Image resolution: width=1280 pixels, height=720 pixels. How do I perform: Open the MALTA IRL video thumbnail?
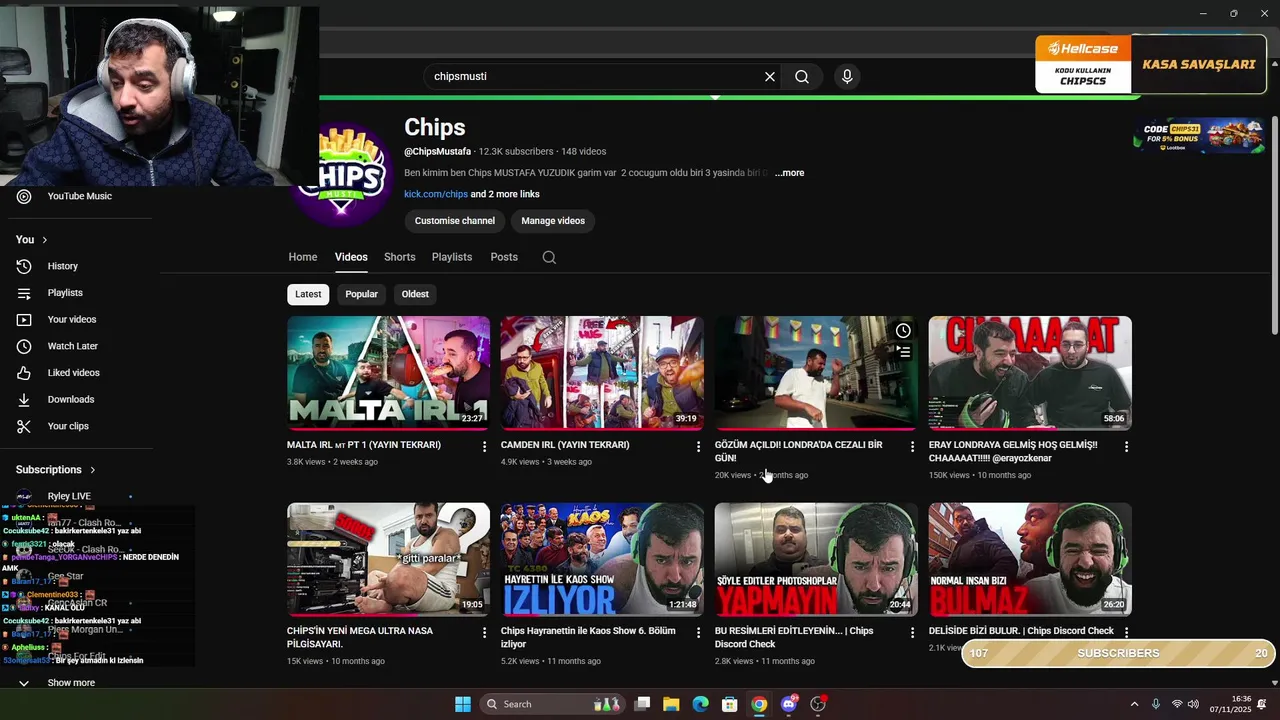pos(388,373)
